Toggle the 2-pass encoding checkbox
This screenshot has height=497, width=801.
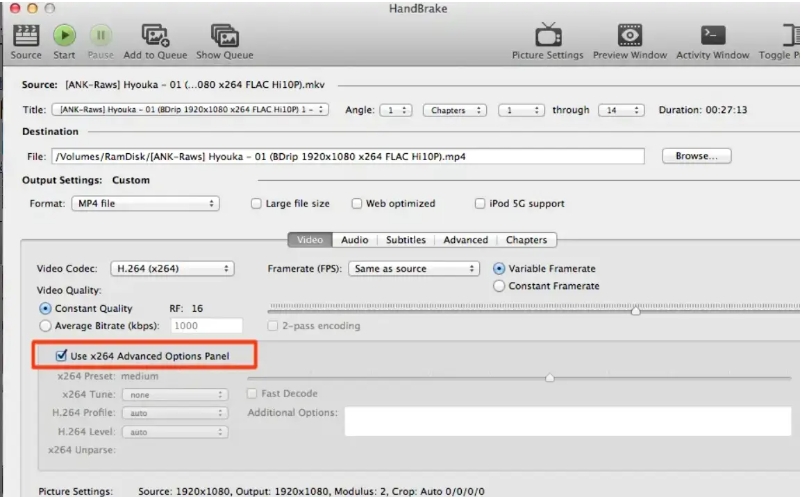tap(273, 326)
